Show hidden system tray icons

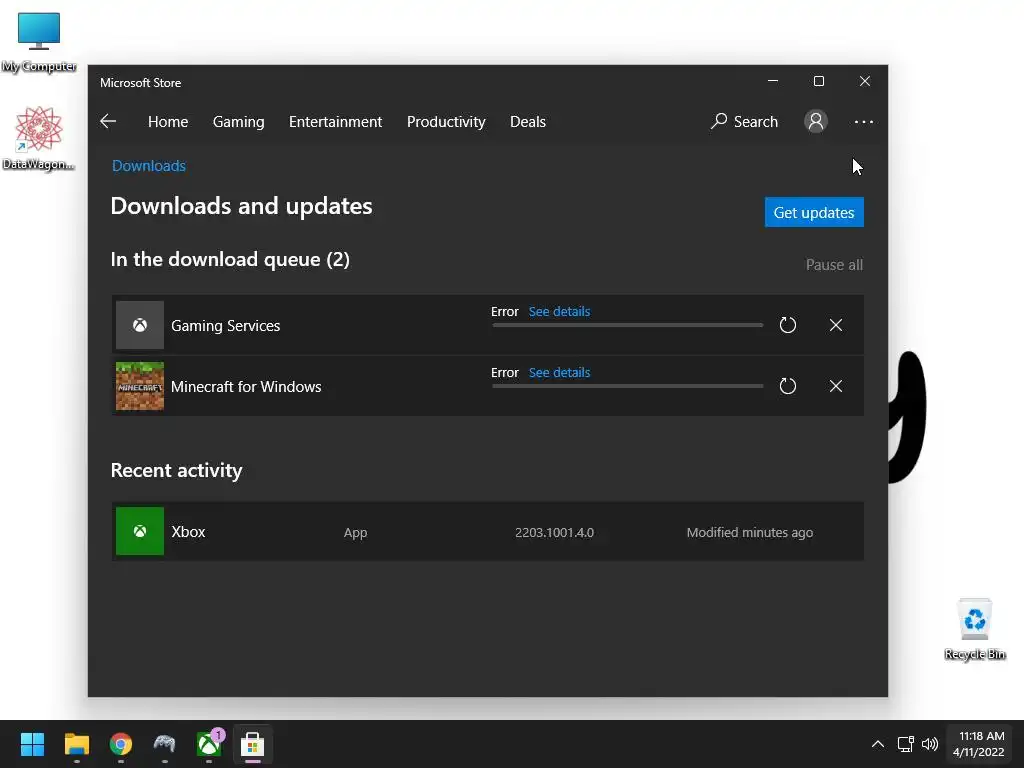pyautogui.click(x=878, y=744)
